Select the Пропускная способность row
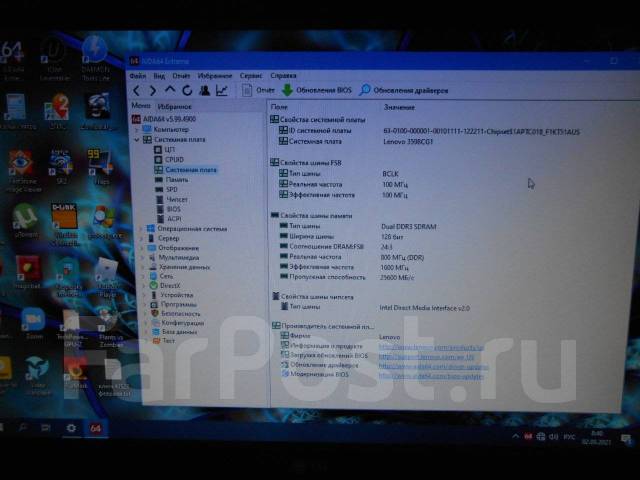 [347, 277]
